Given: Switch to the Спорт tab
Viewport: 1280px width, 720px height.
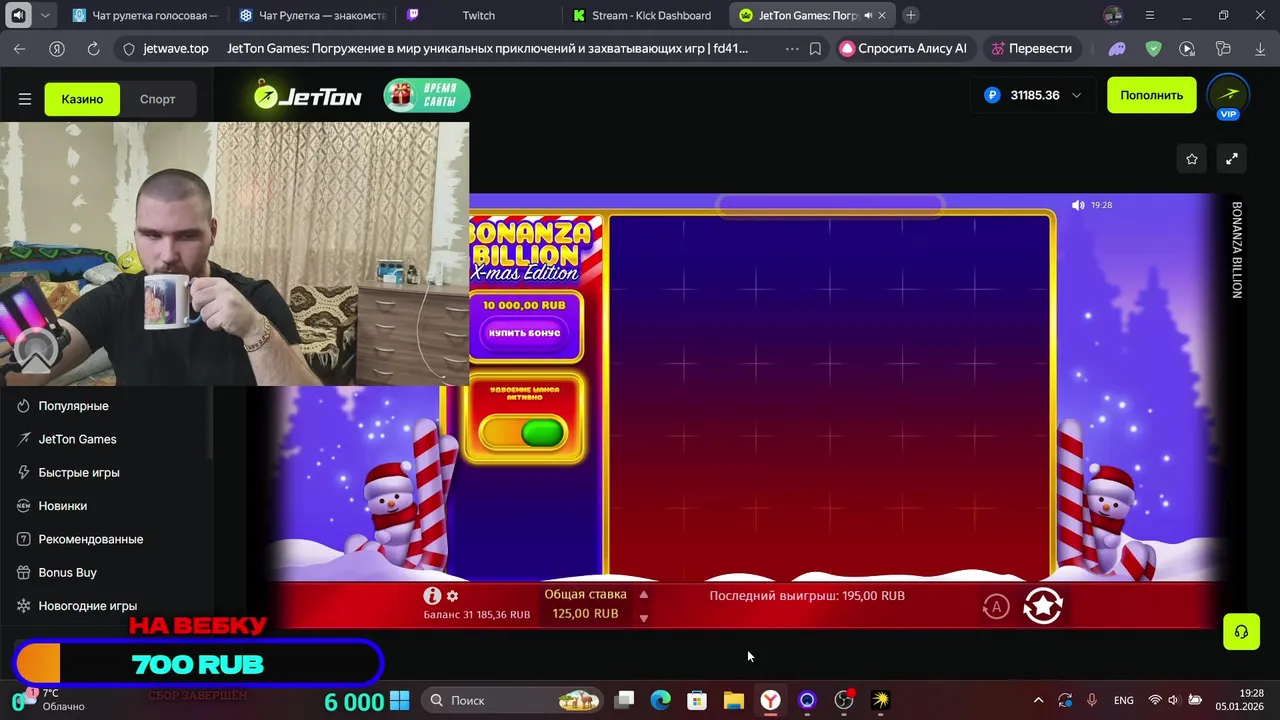Looking at the screenshot, I should coord(157,99).
